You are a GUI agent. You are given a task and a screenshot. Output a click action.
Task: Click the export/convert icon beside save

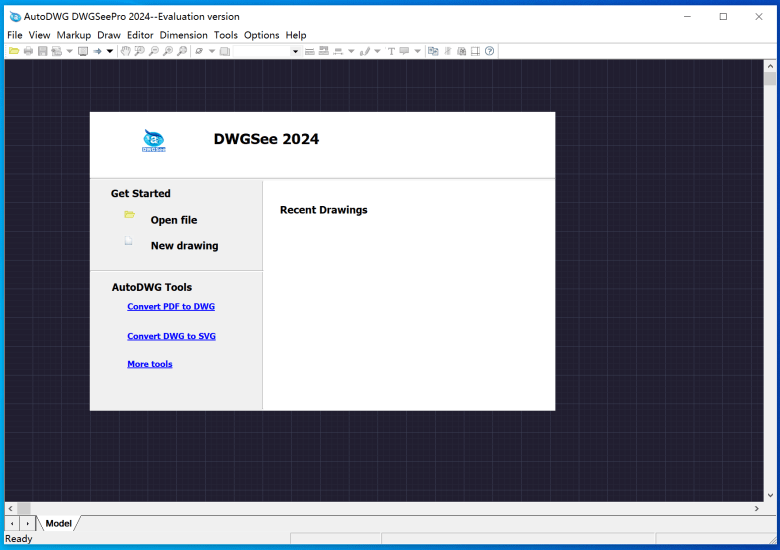[57, 51]
